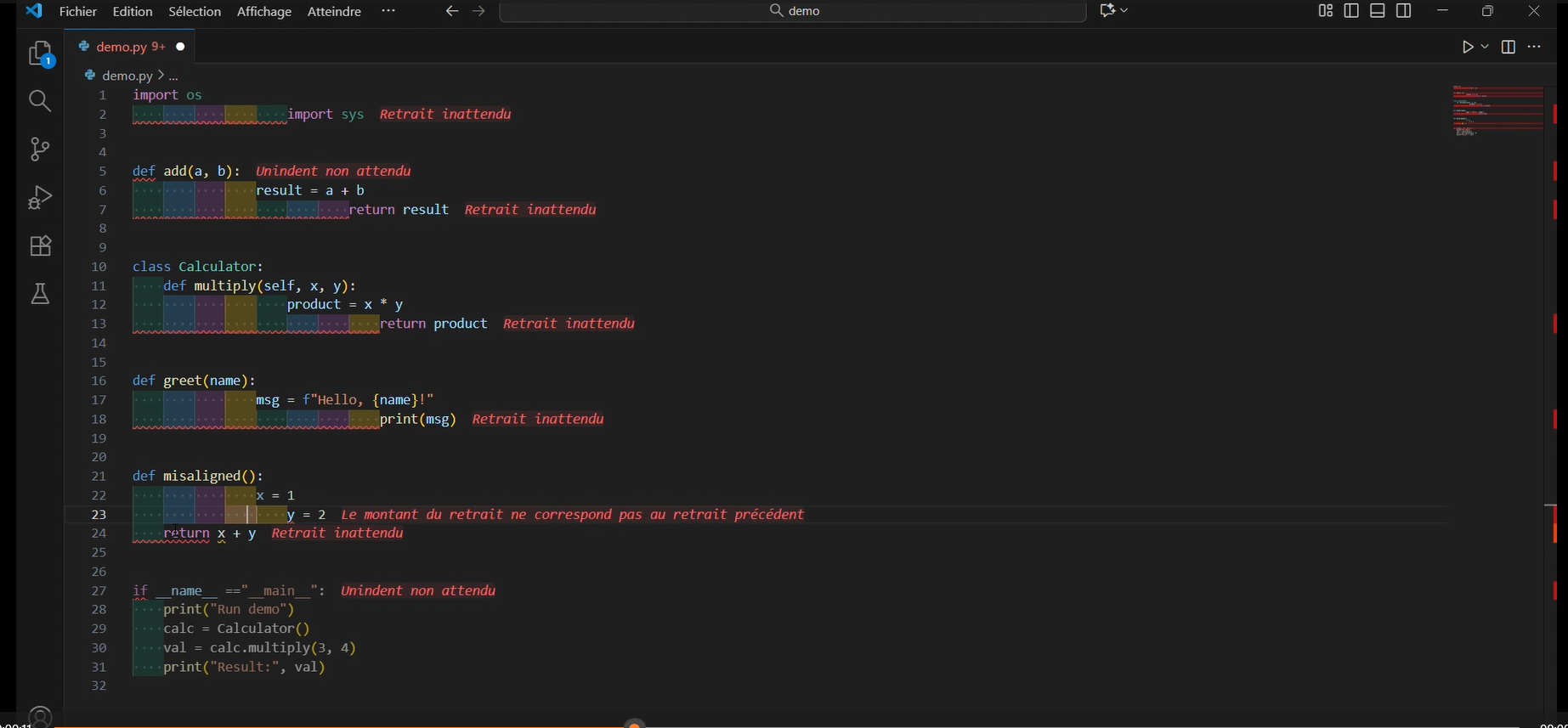Click the minimap code preview
The image size is (1568, 728).
point(1498,110)
